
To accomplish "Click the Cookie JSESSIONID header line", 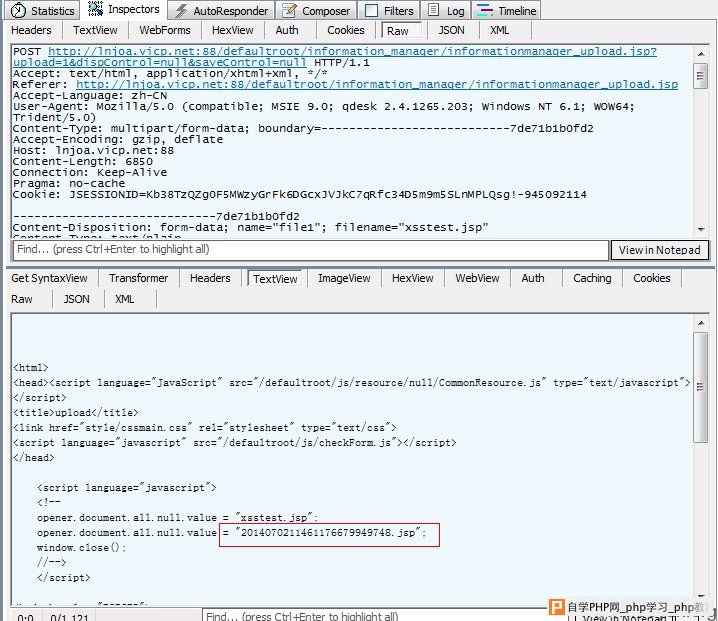I will [x=299, y=194].
